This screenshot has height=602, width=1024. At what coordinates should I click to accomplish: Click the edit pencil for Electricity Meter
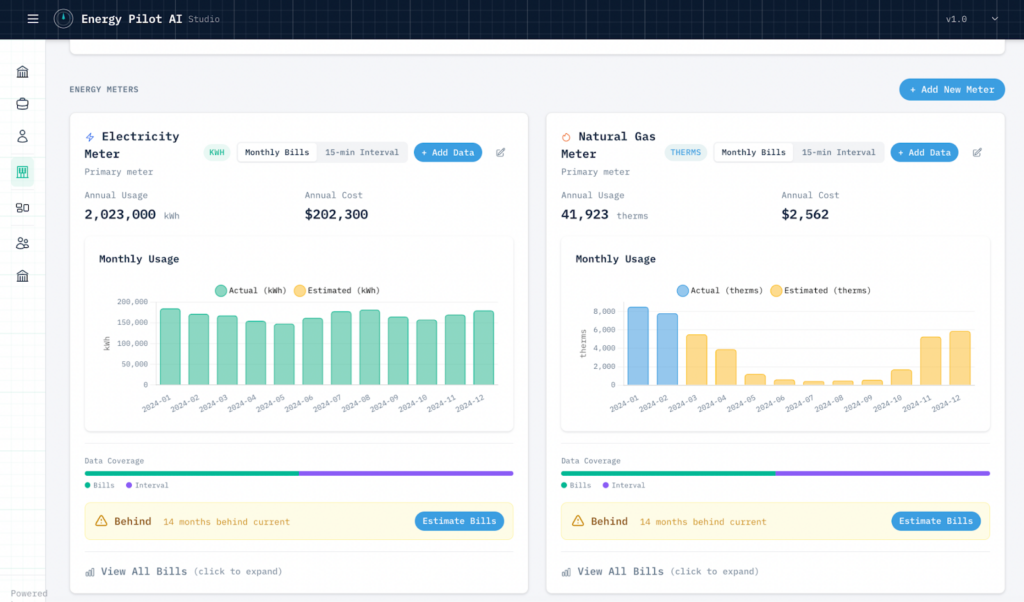(x=501, y=153)
